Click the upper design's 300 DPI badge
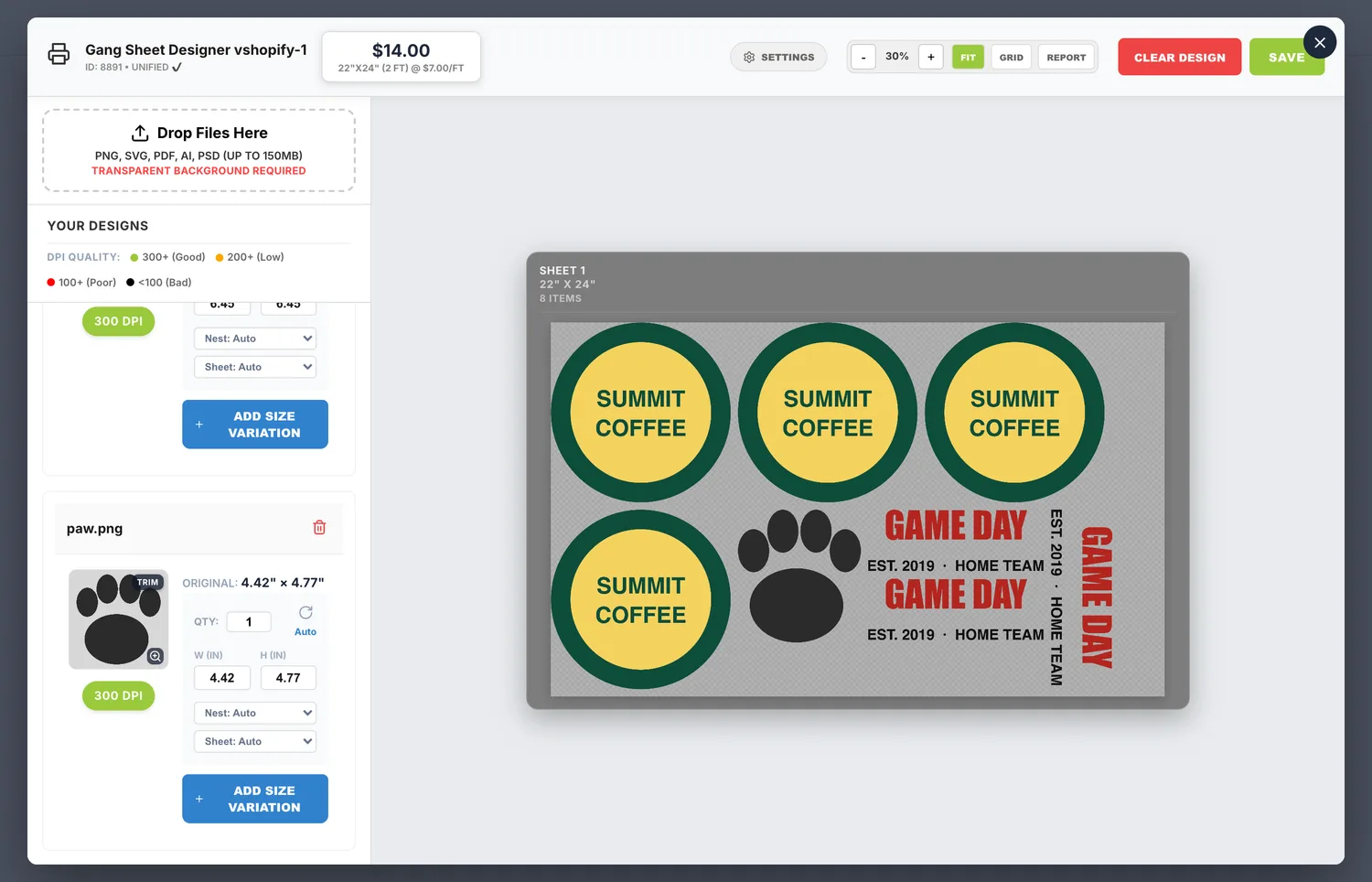This screenshot has height=882, width=1372. pos(118,321)
